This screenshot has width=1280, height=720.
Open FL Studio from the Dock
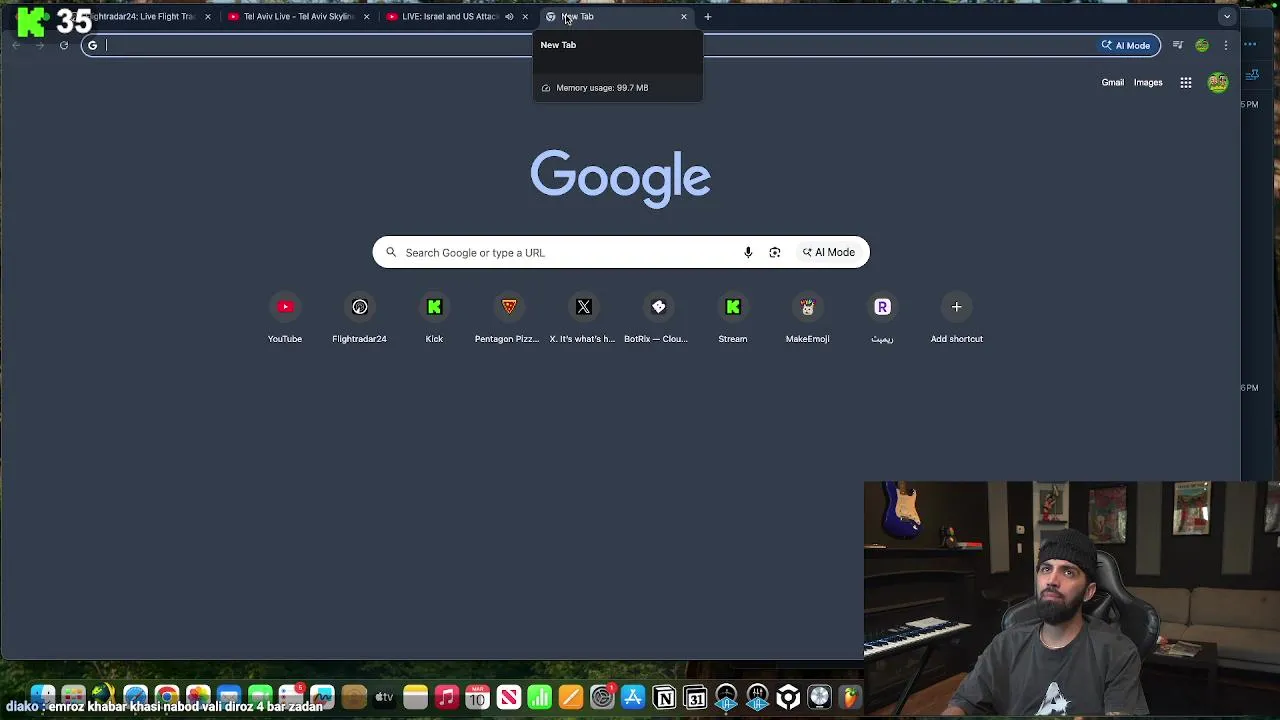pyautogui.click(x=850, y=696)
